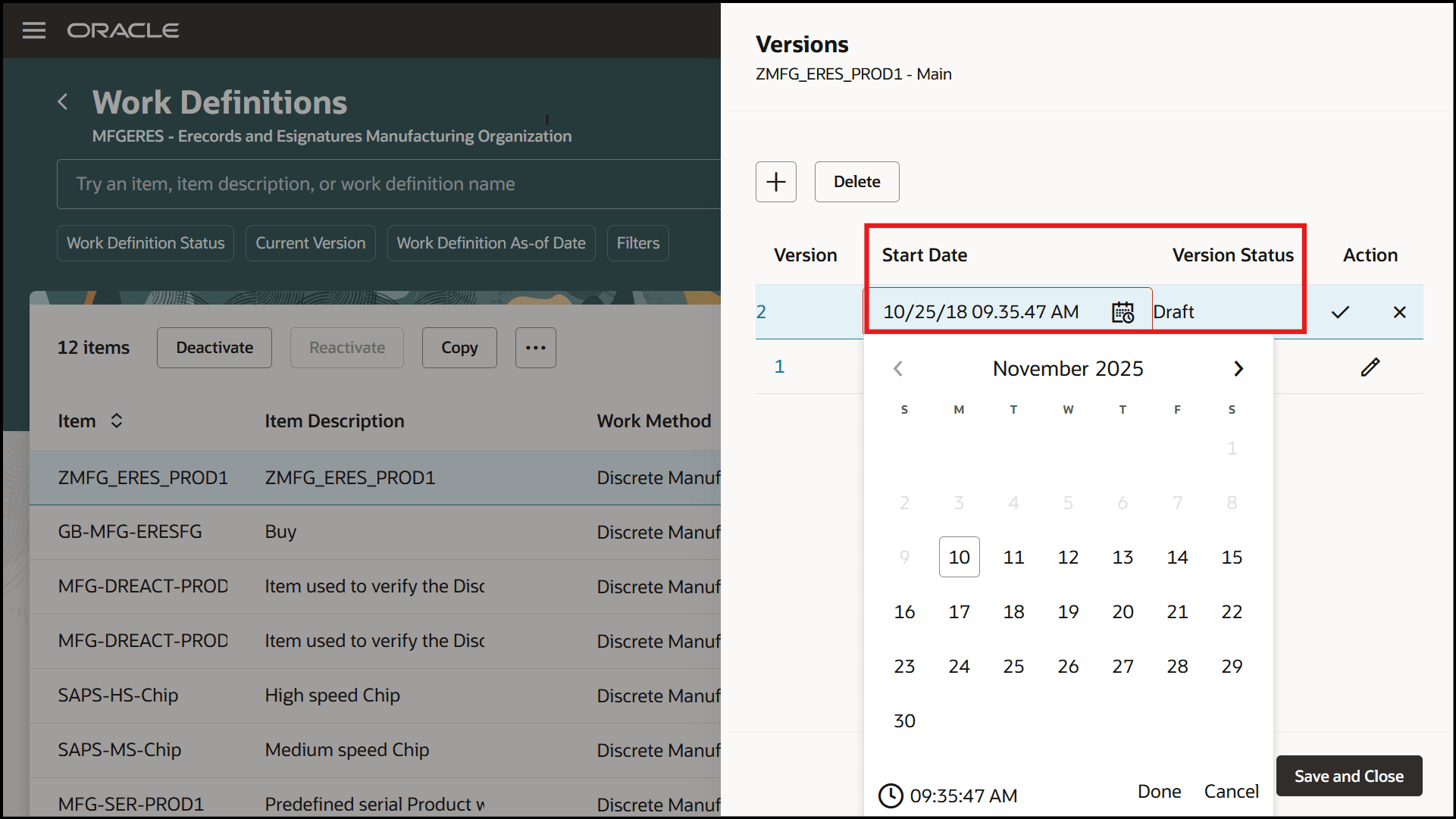The width and height of the screenshot is (1456, 819).
Task: Click the clock icon beside the time
Action: [891, 796]
